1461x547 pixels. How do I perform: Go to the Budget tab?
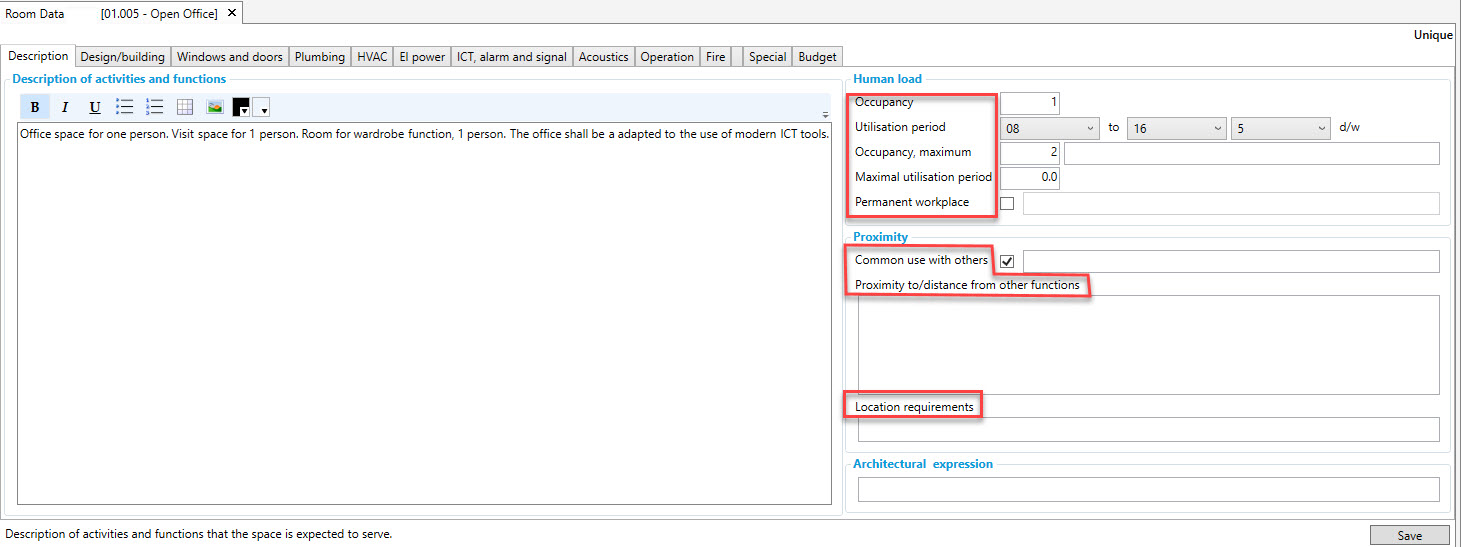(817, 57)
